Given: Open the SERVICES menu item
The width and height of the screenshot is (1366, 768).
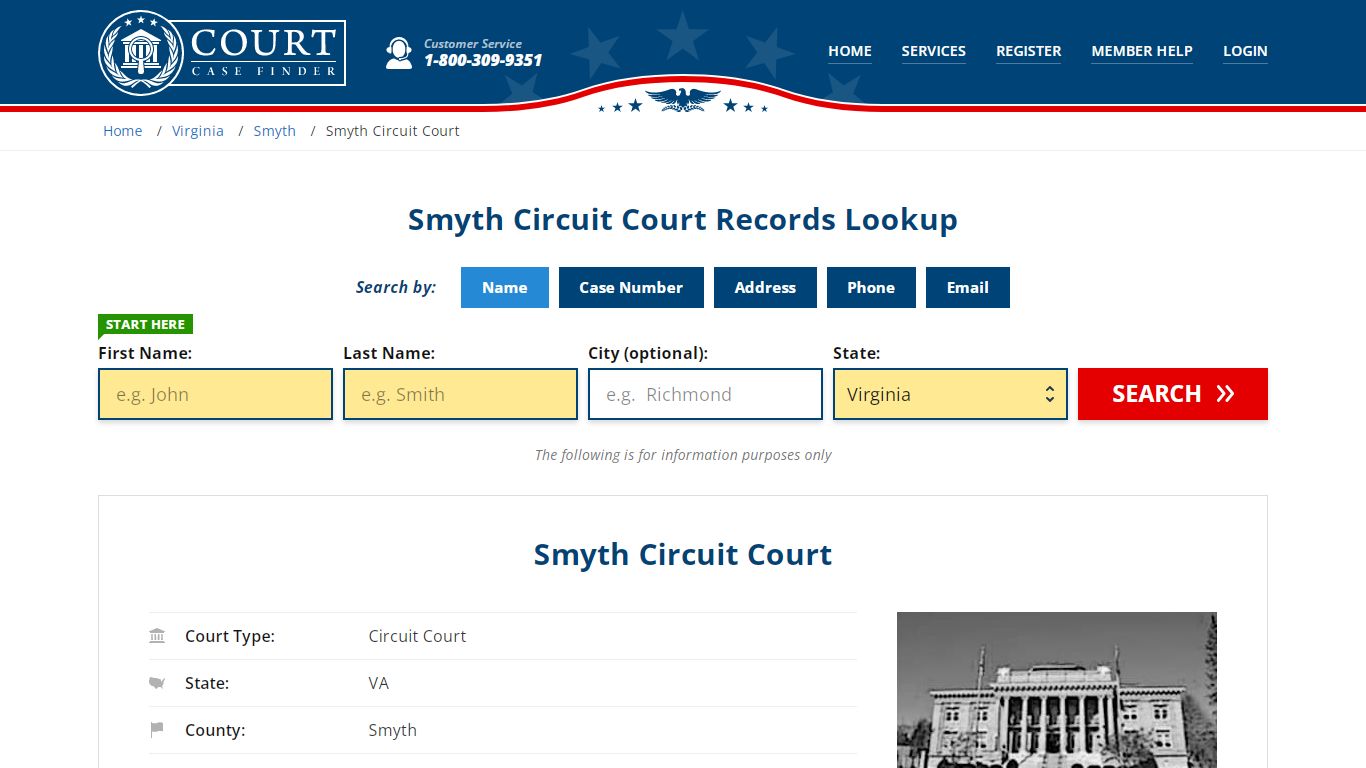Looking at the screenshot, I should click(x=934, y=51).
